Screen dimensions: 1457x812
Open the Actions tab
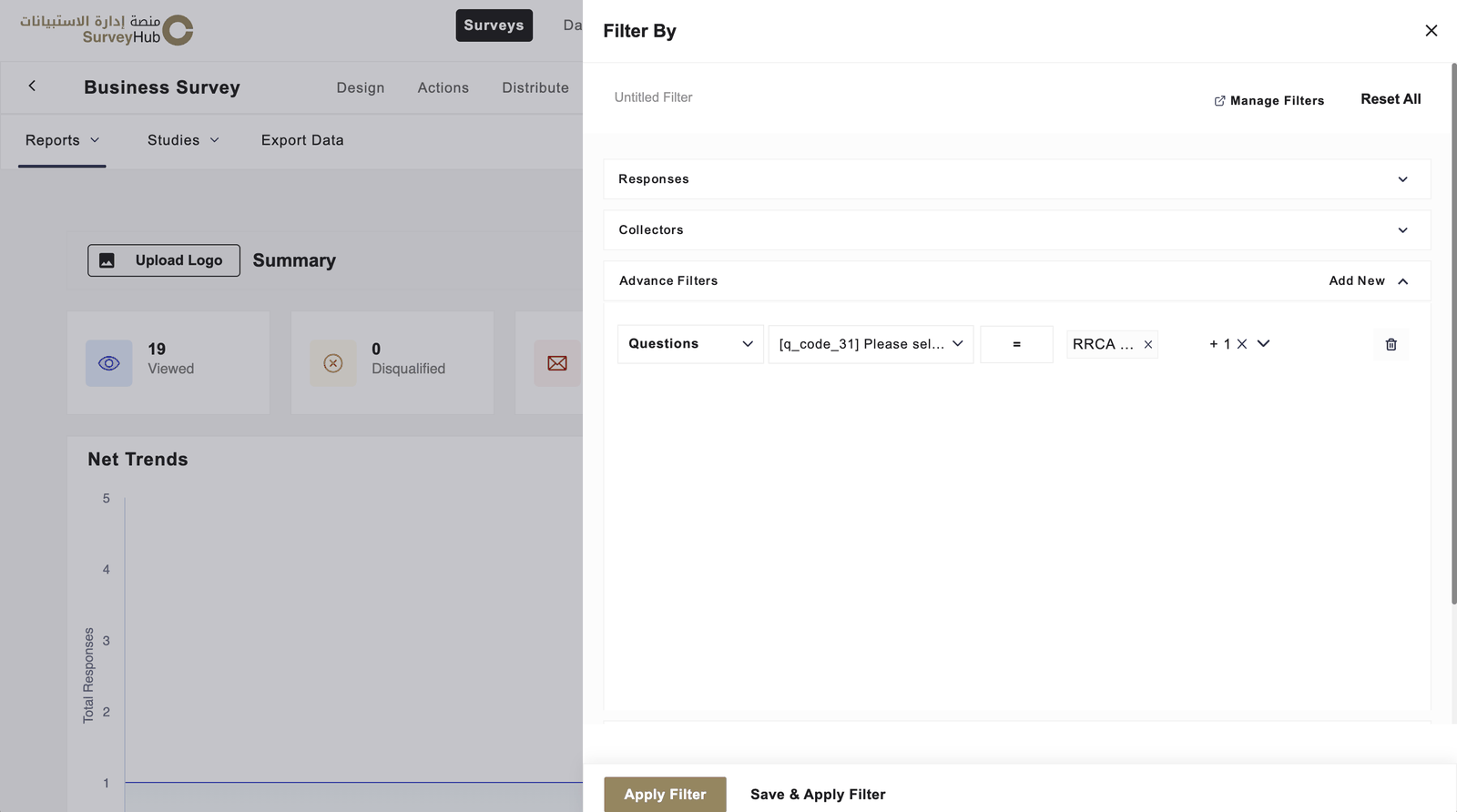pos(443,87)
